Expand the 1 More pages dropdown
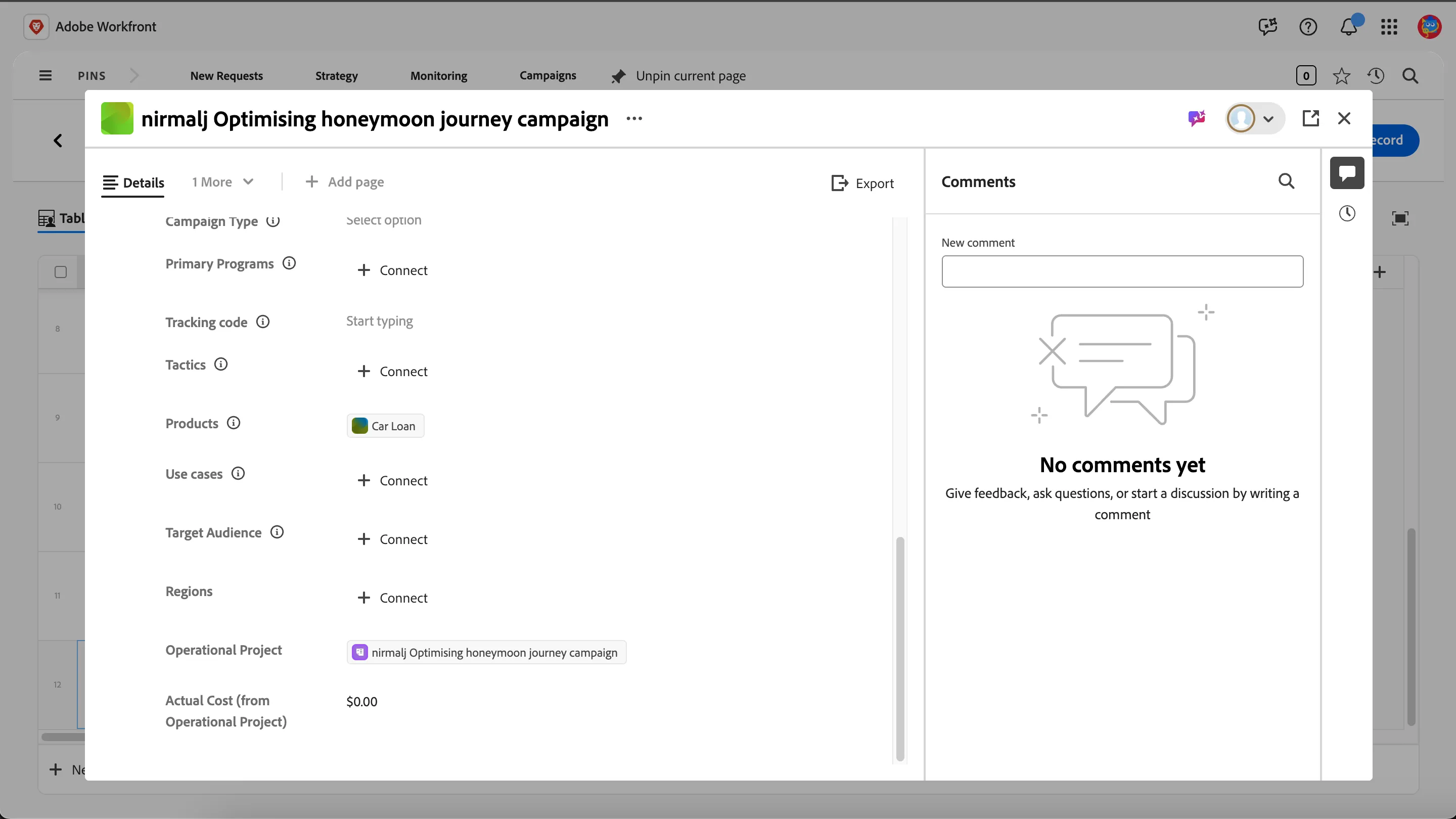The image size is (1456, 819). [222, 181]
